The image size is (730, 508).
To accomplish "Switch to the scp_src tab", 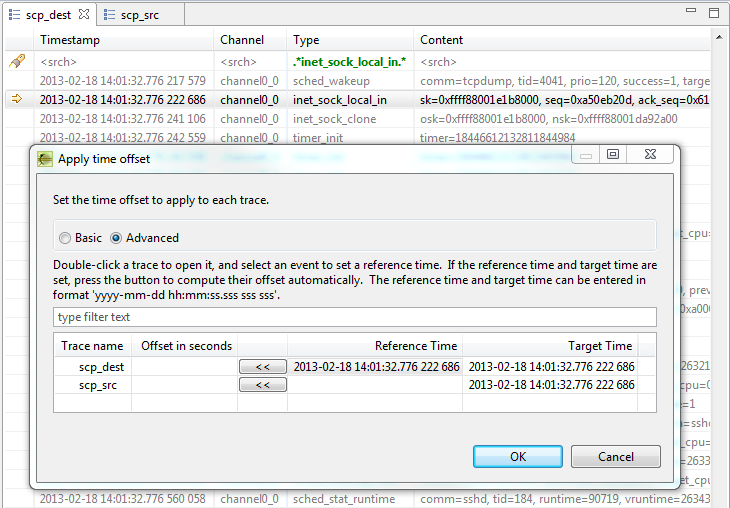I will coord(138,15).
